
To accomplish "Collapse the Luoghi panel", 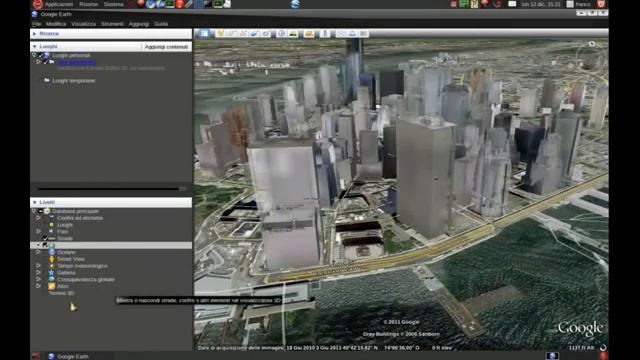I will tap(34, 47).
